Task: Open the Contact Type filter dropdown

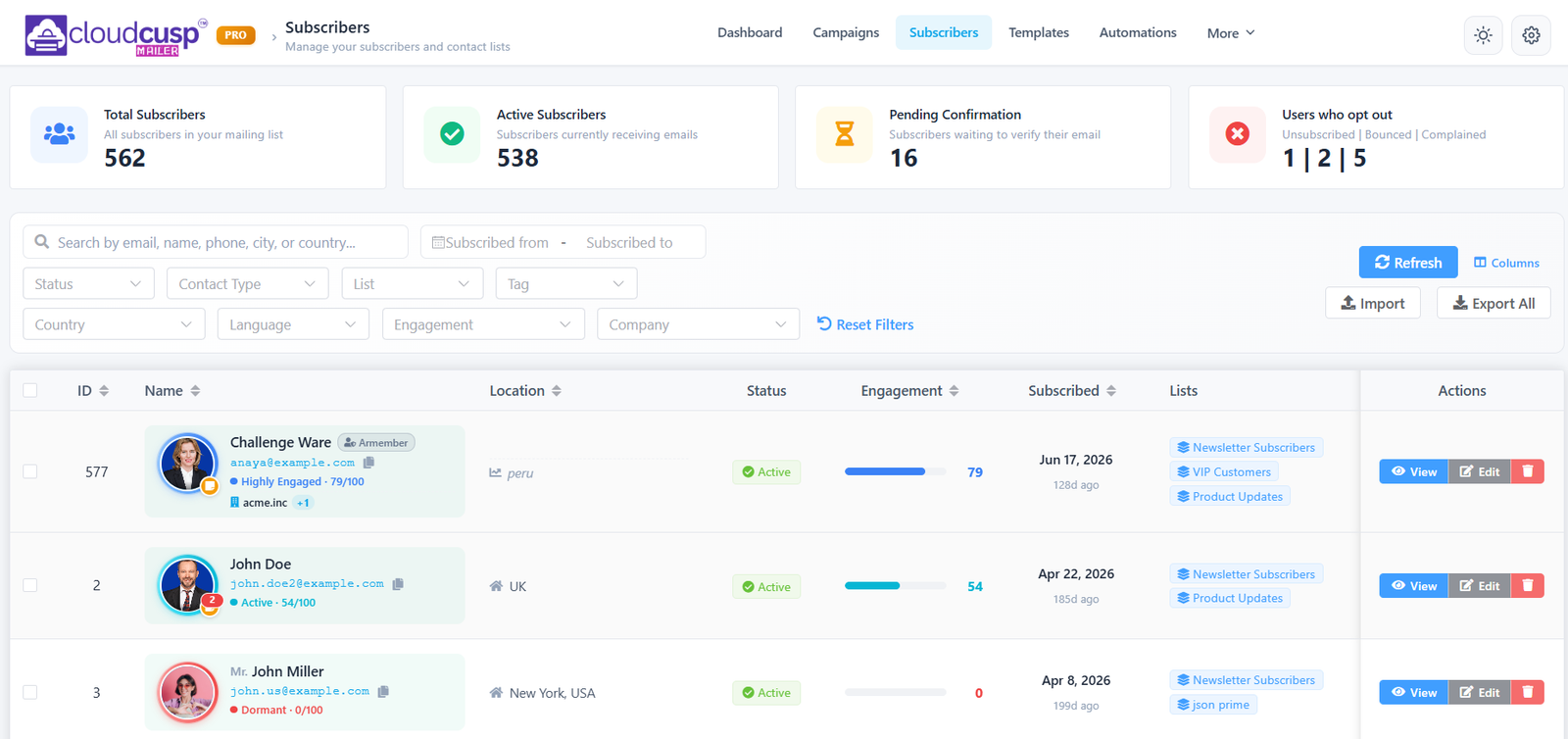Action: click(247, 283)
